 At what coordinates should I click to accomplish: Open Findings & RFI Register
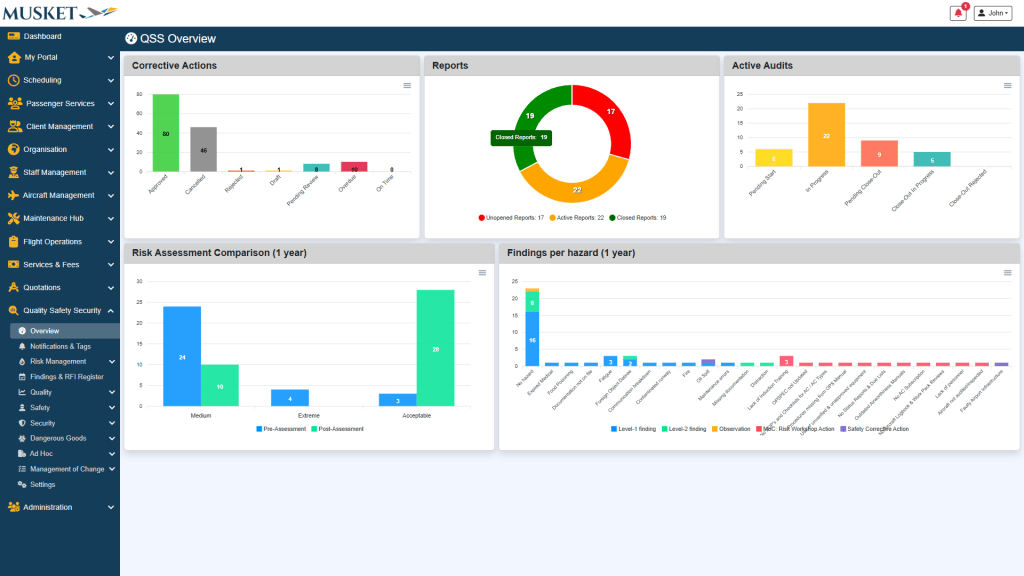tap(66, 377)
